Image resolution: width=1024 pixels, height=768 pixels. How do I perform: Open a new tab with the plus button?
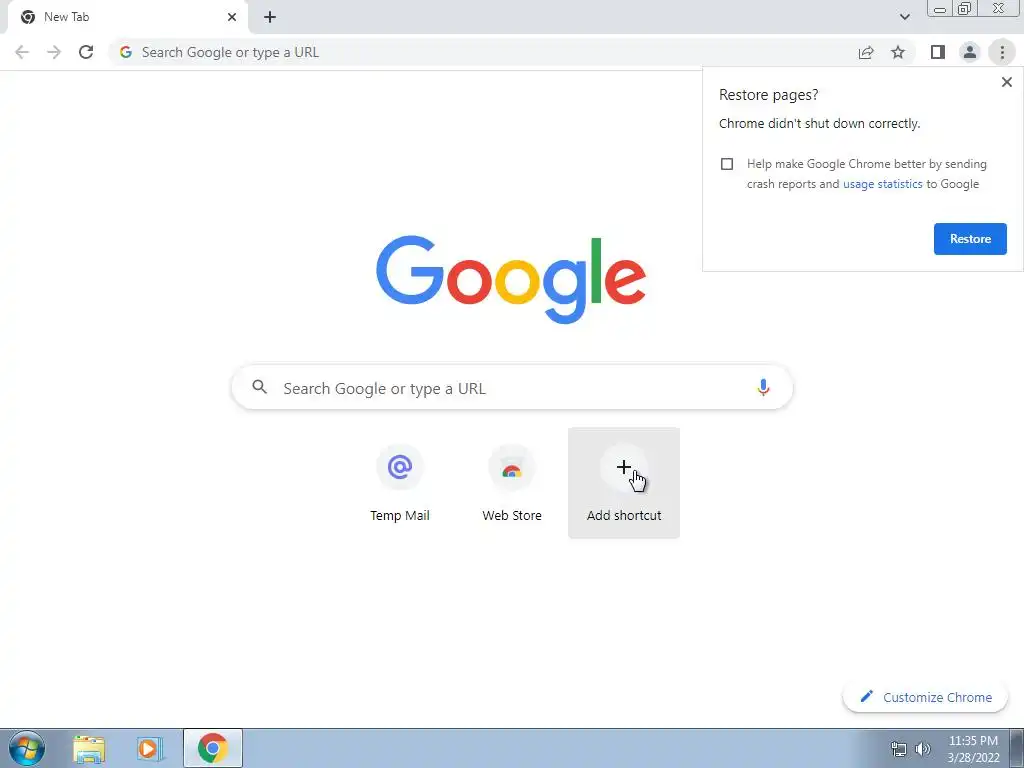coord(270,17)
